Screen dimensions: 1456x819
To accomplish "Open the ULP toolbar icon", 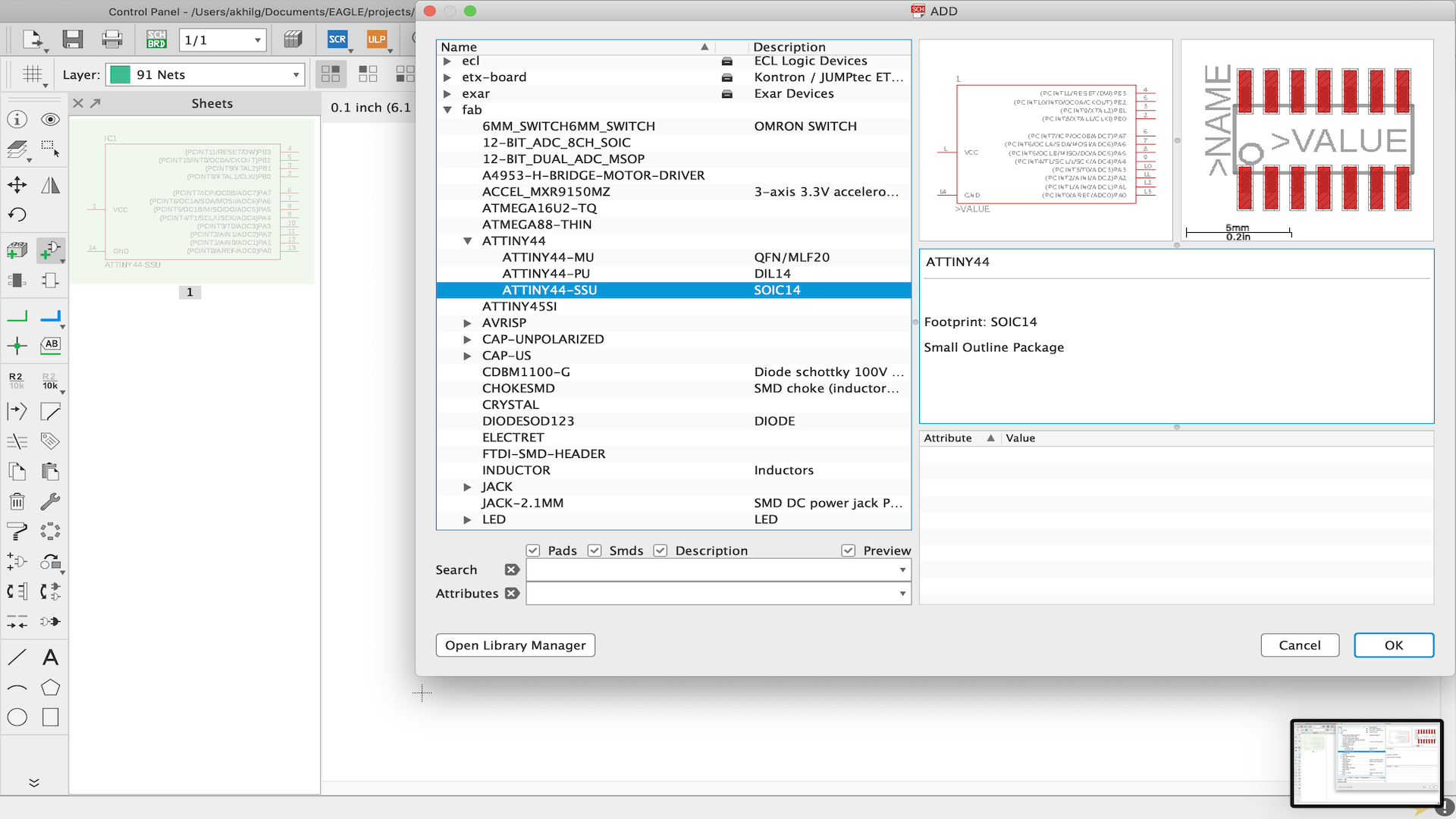I will point(378,39).
